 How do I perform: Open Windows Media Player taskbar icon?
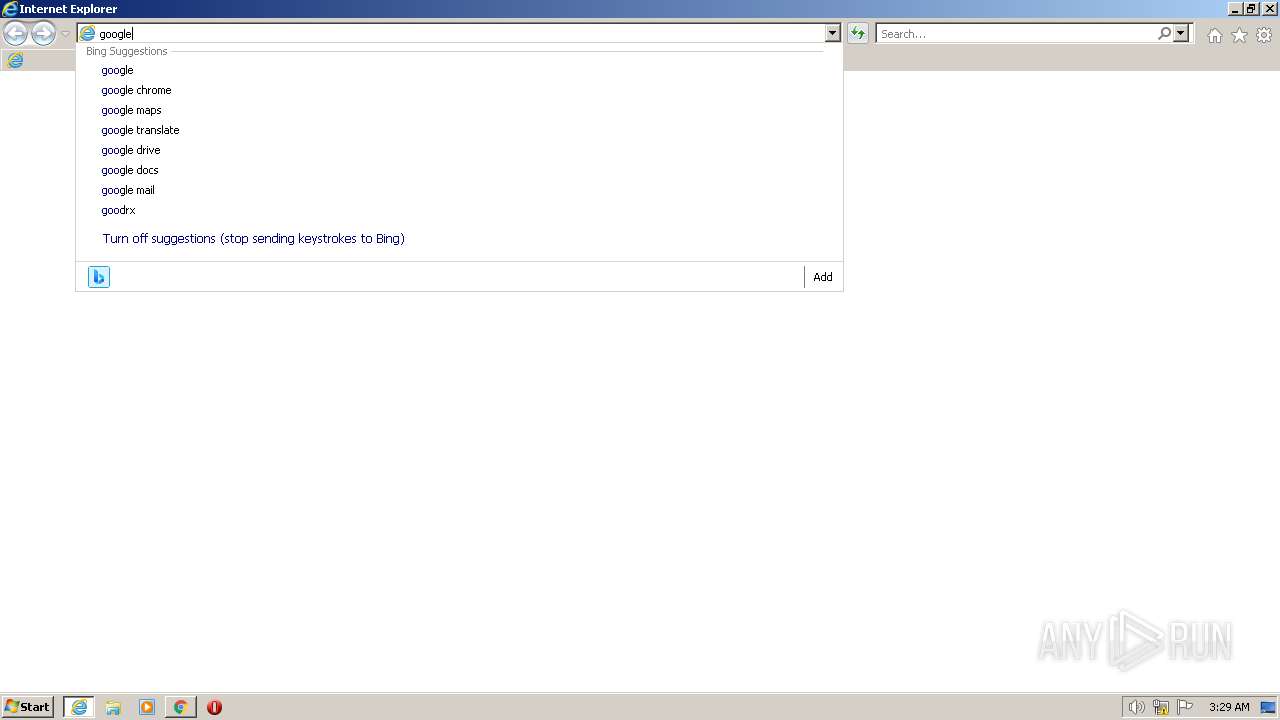click(147, 707)
